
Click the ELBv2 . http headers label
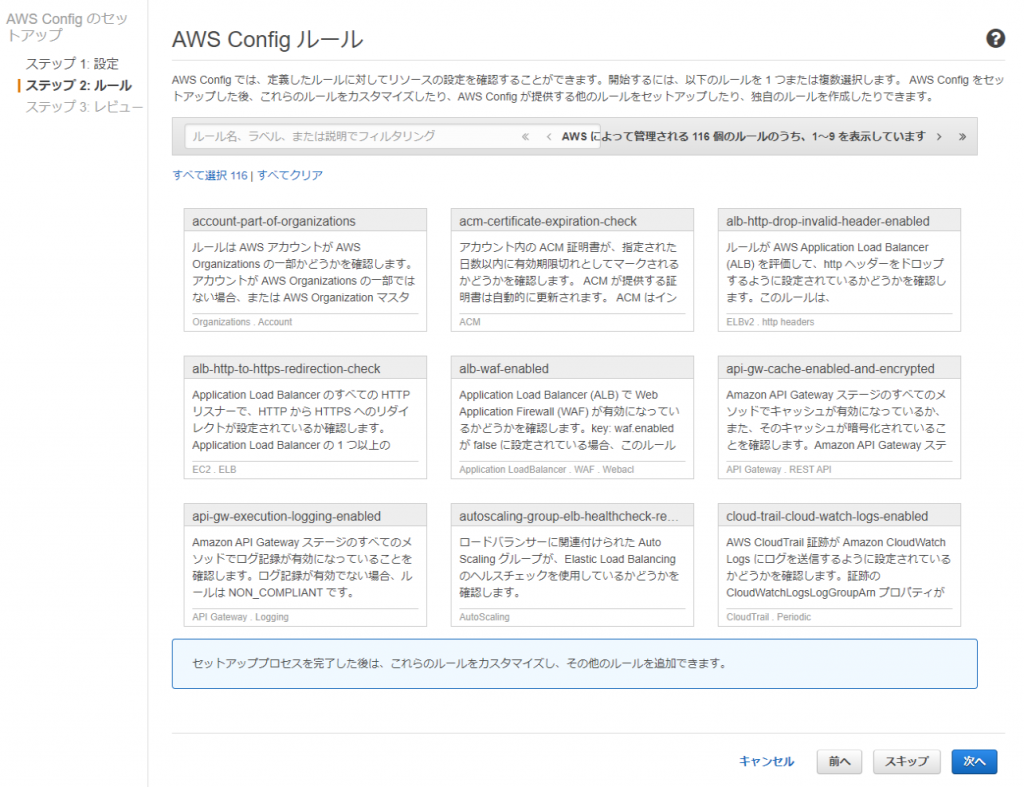(770, 322)
